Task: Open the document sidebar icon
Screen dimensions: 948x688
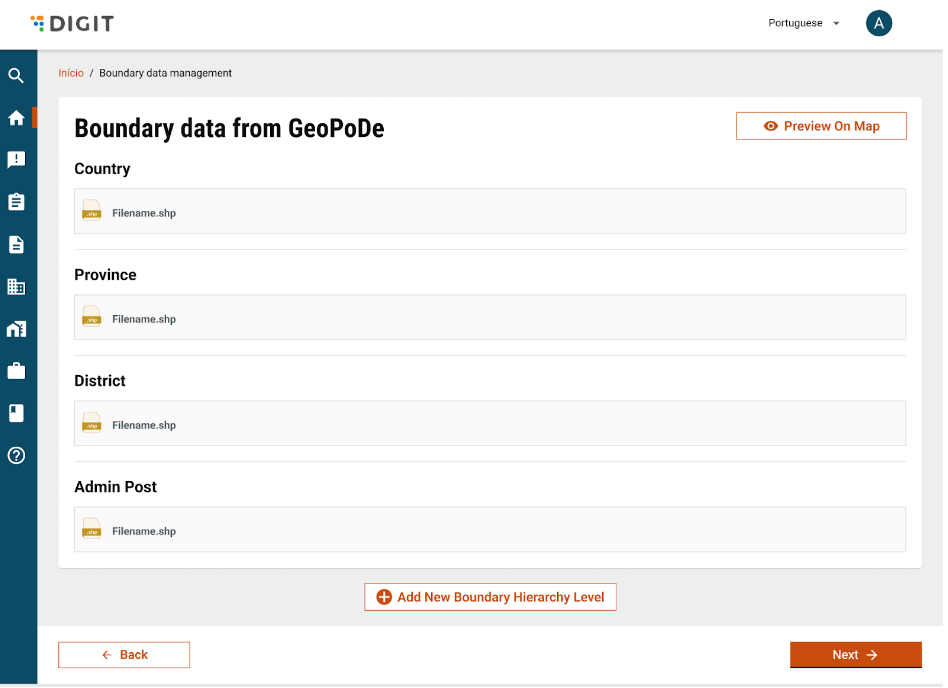Action: tap(16, 244)
